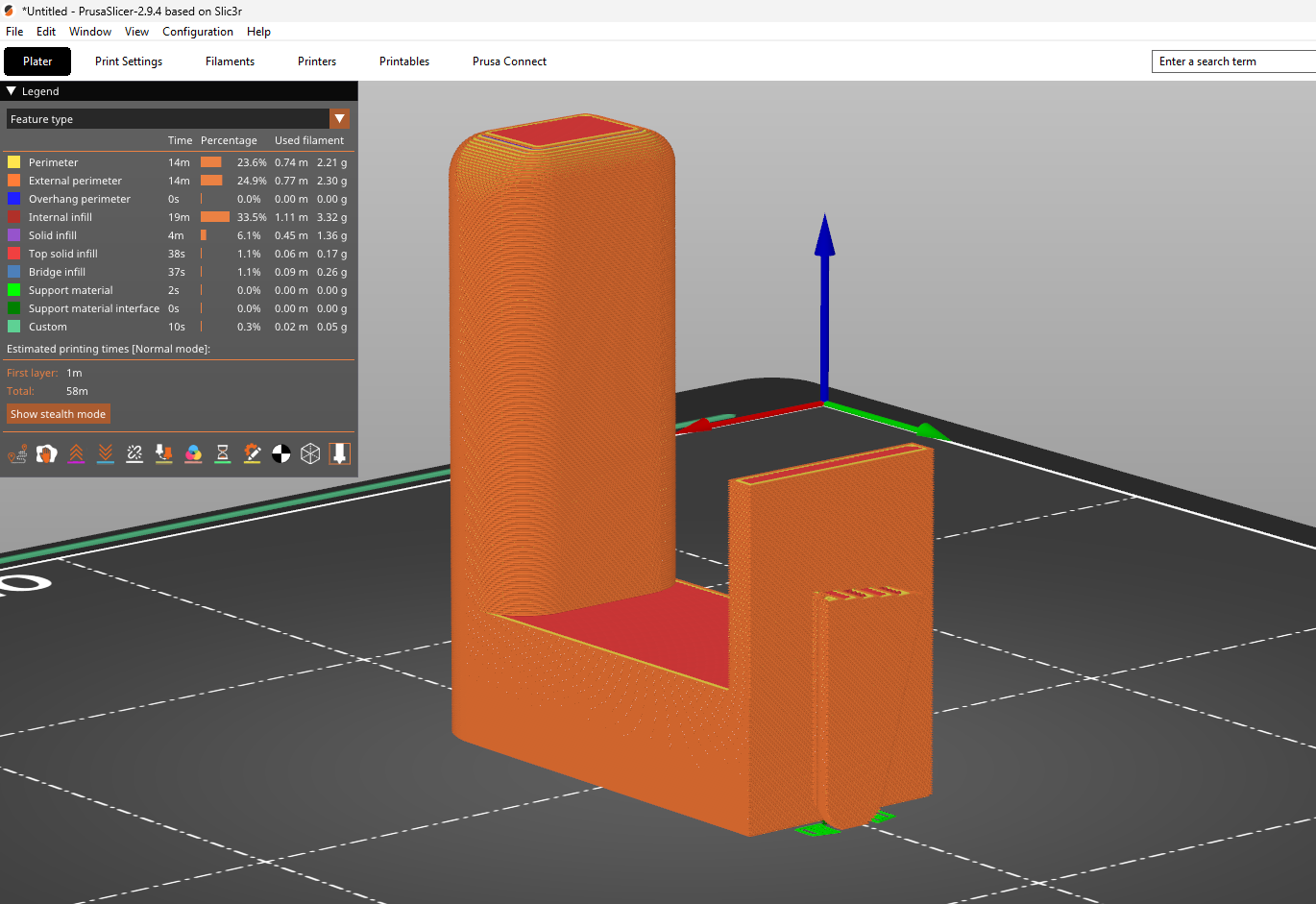The height and width of the screenshot is (904, 1316).
Task: Collapse the Legend panel
Action: tap(12, 91)
